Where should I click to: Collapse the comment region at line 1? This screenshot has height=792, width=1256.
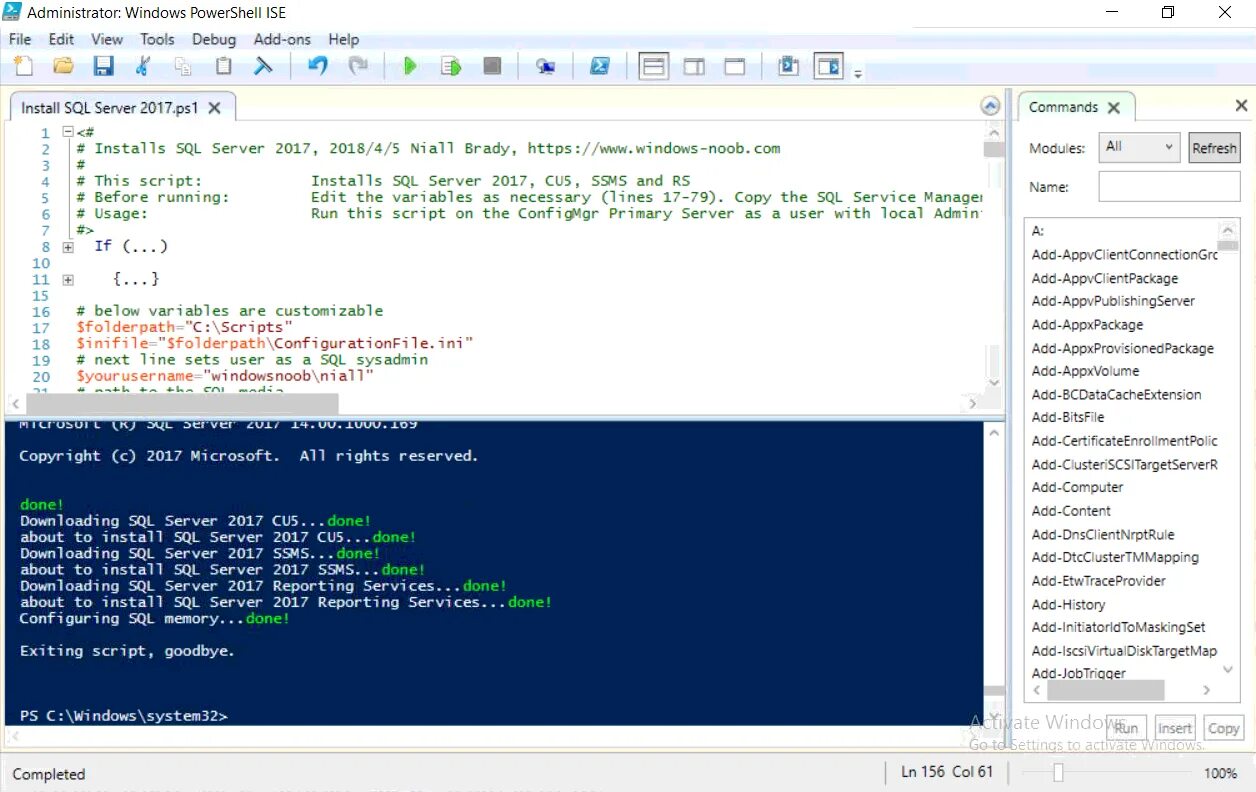click(67, 131)
